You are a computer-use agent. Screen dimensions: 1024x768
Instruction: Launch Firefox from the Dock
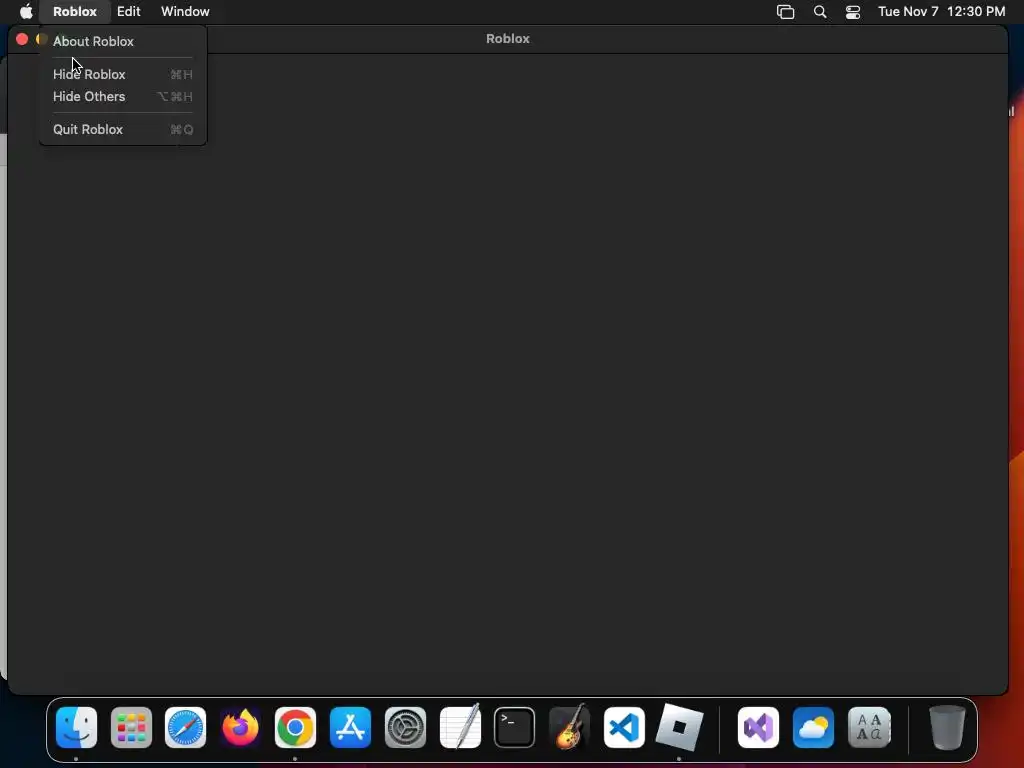coord(240,728)
